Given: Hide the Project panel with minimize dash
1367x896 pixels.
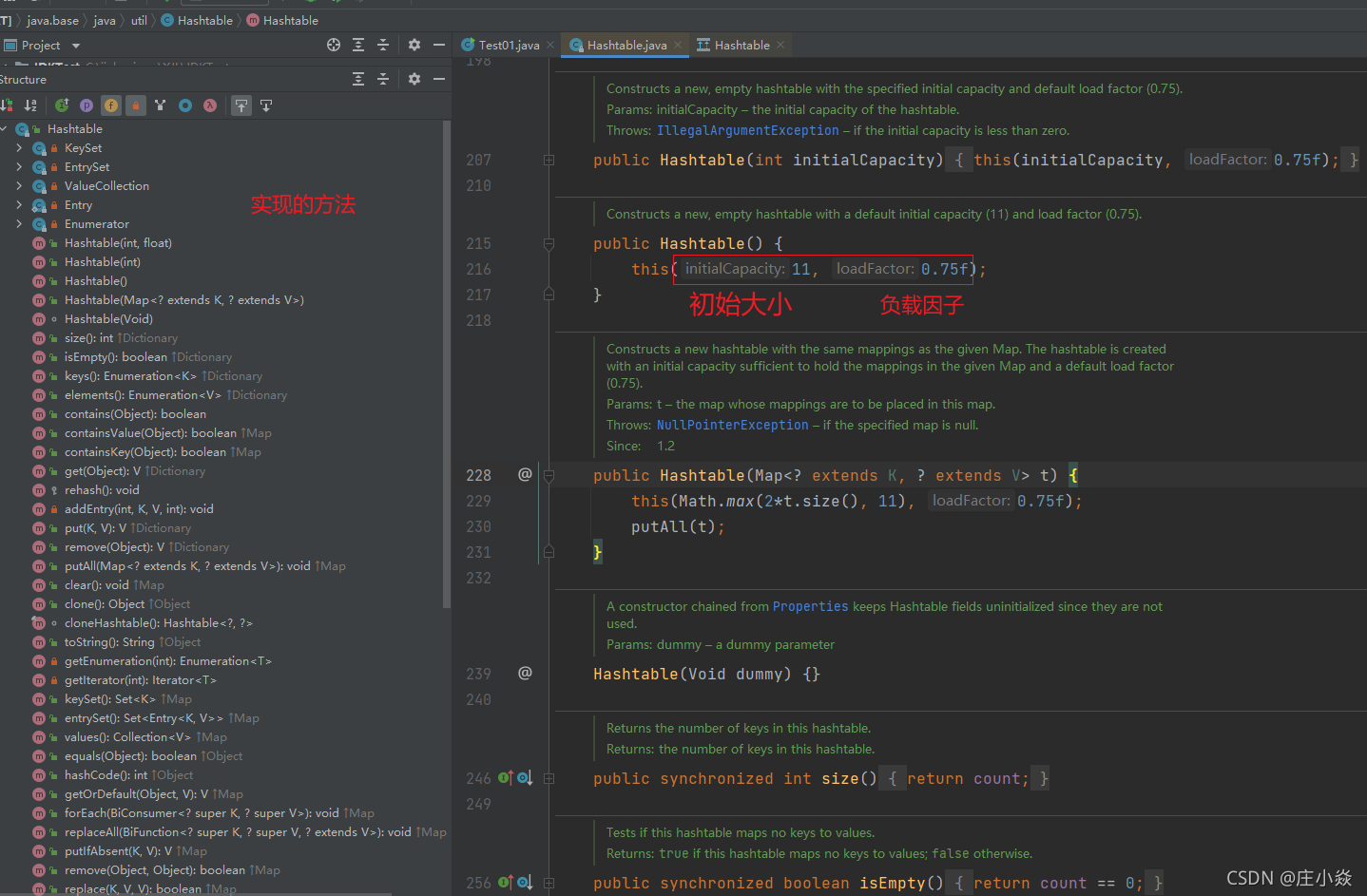Looking at the screenshot, I should [x=439, y=45].
